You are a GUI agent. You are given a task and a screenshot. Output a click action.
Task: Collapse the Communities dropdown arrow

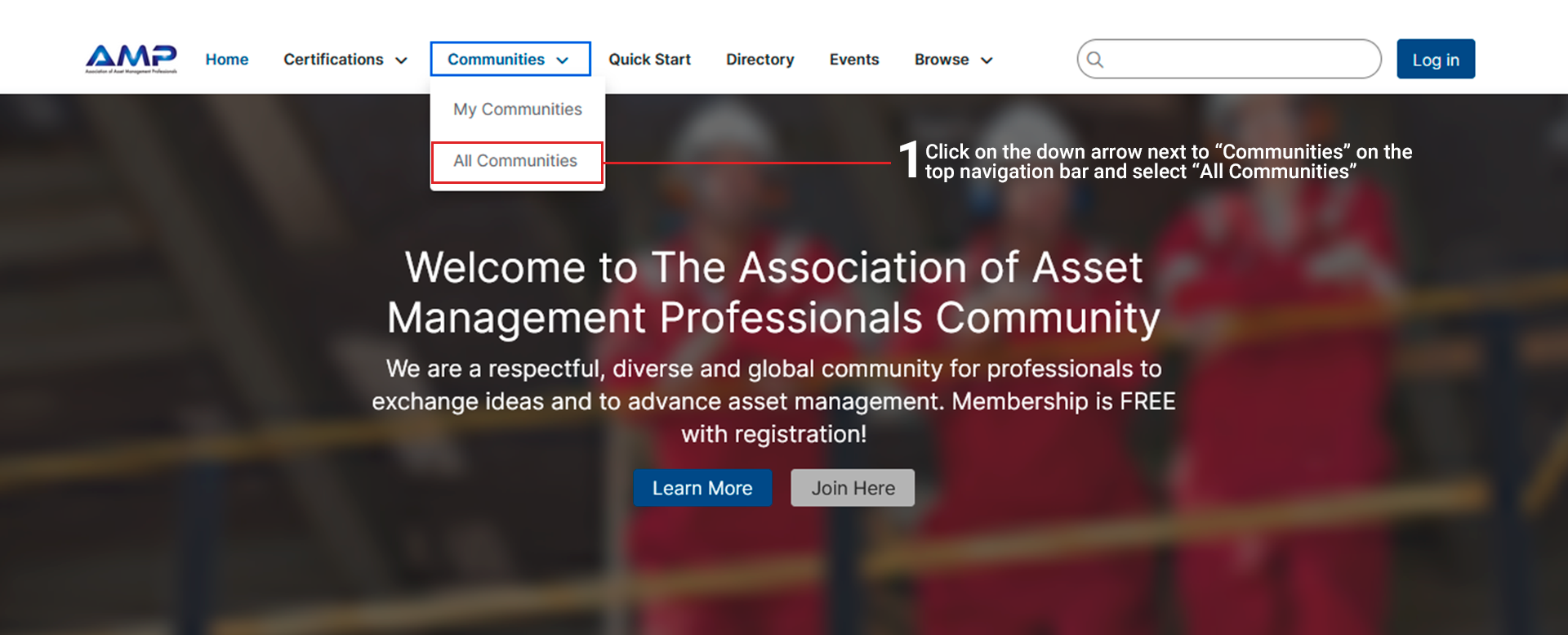(563, 60)
